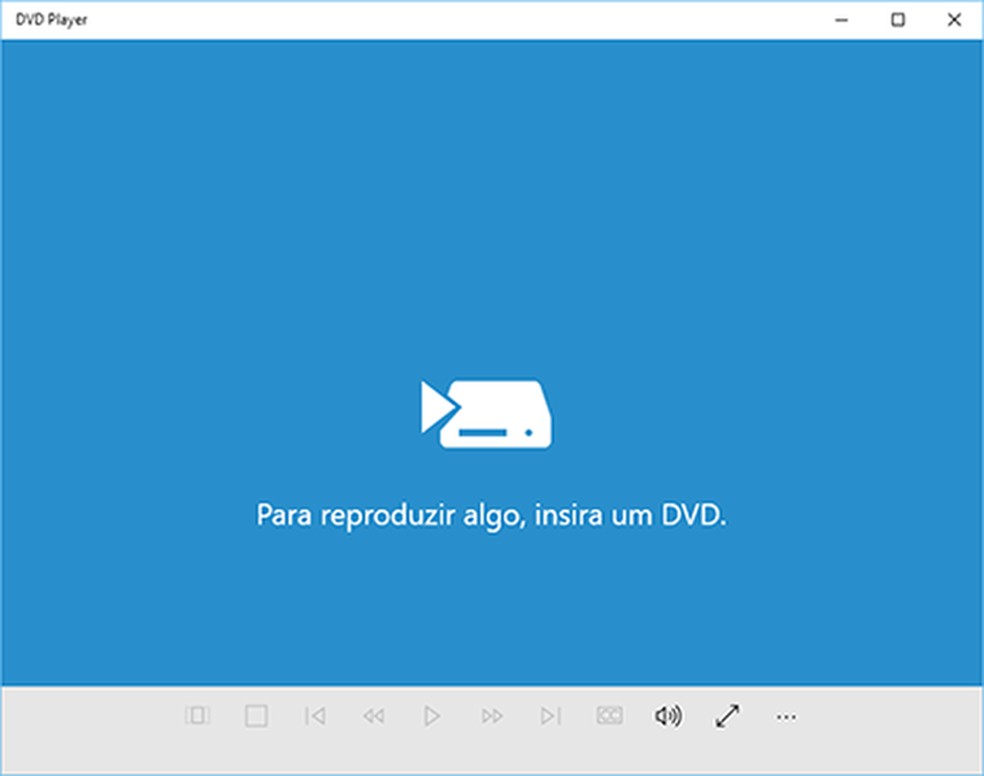
Task: Toggle closed captions with the CC icon
Action: point(610,716)
